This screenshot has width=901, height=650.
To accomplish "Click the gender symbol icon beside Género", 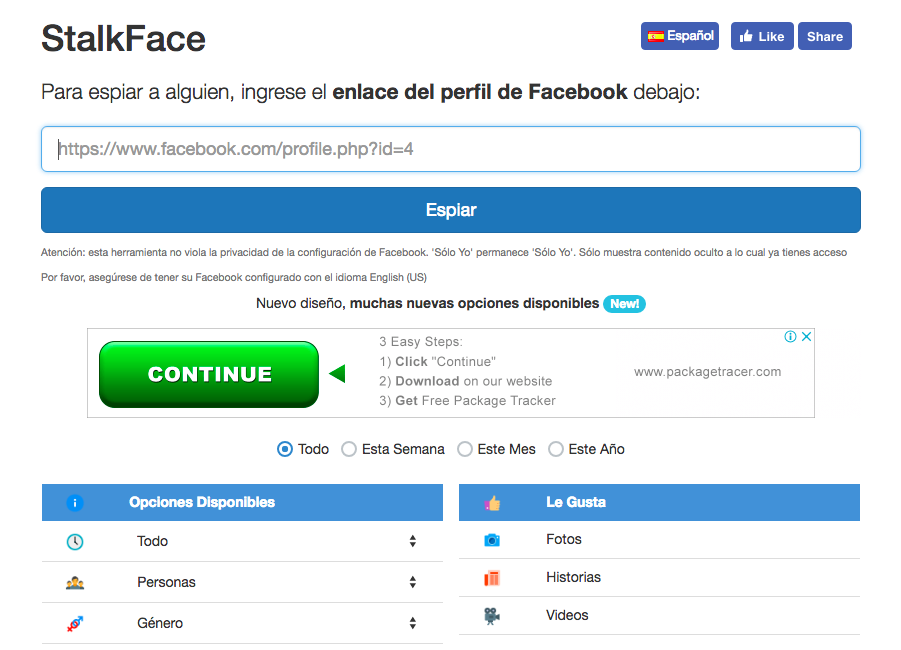I will (x=75, y=624).
